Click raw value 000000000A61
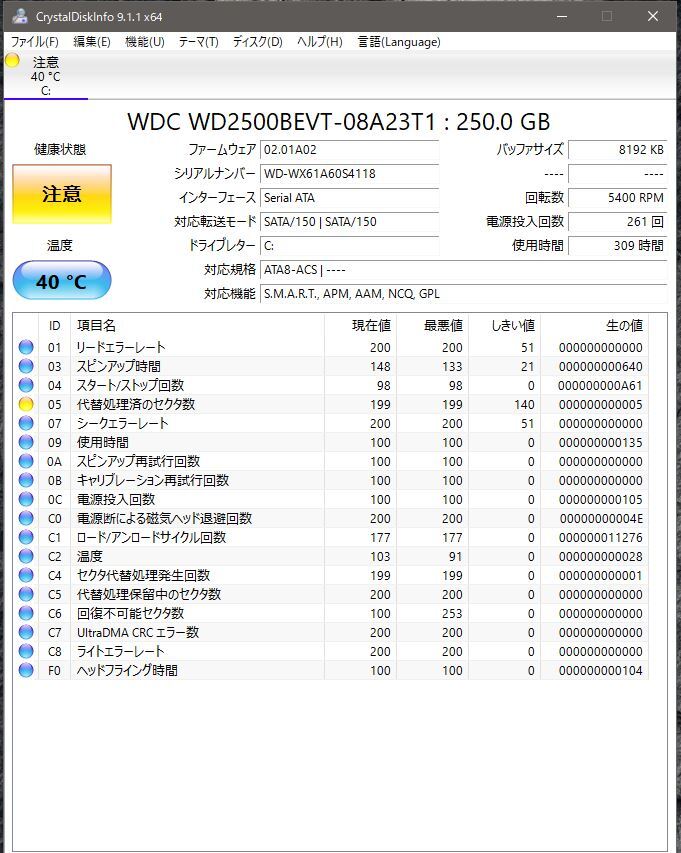The width and height of the screenshot is (681, 853). point(600,385)
